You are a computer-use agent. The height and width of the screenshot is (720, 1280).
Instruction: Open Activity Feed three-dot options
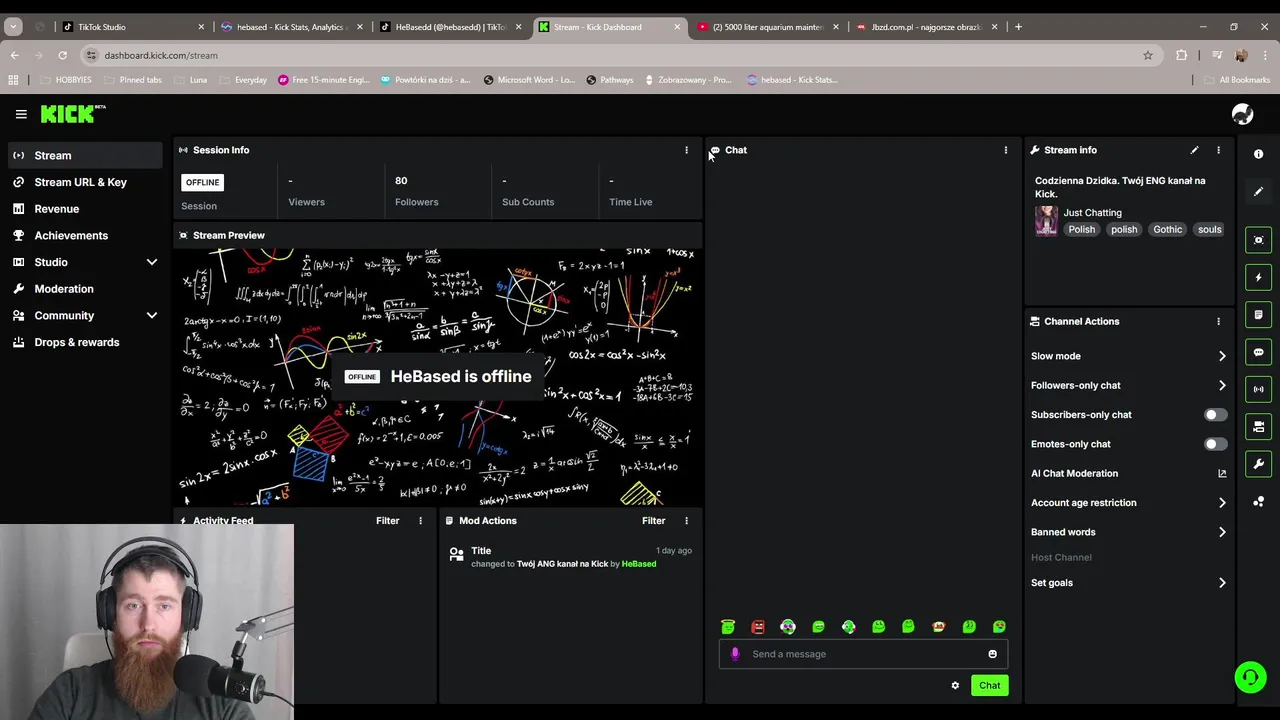click(x=420, y=520)
